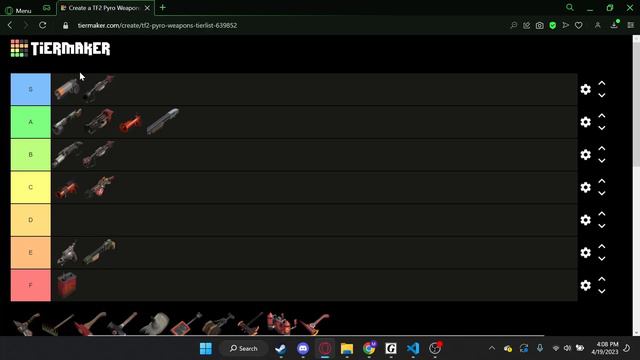Select first red weapon in C tier
The width and height of the screenshot is (640, 360).
(67, 189)
